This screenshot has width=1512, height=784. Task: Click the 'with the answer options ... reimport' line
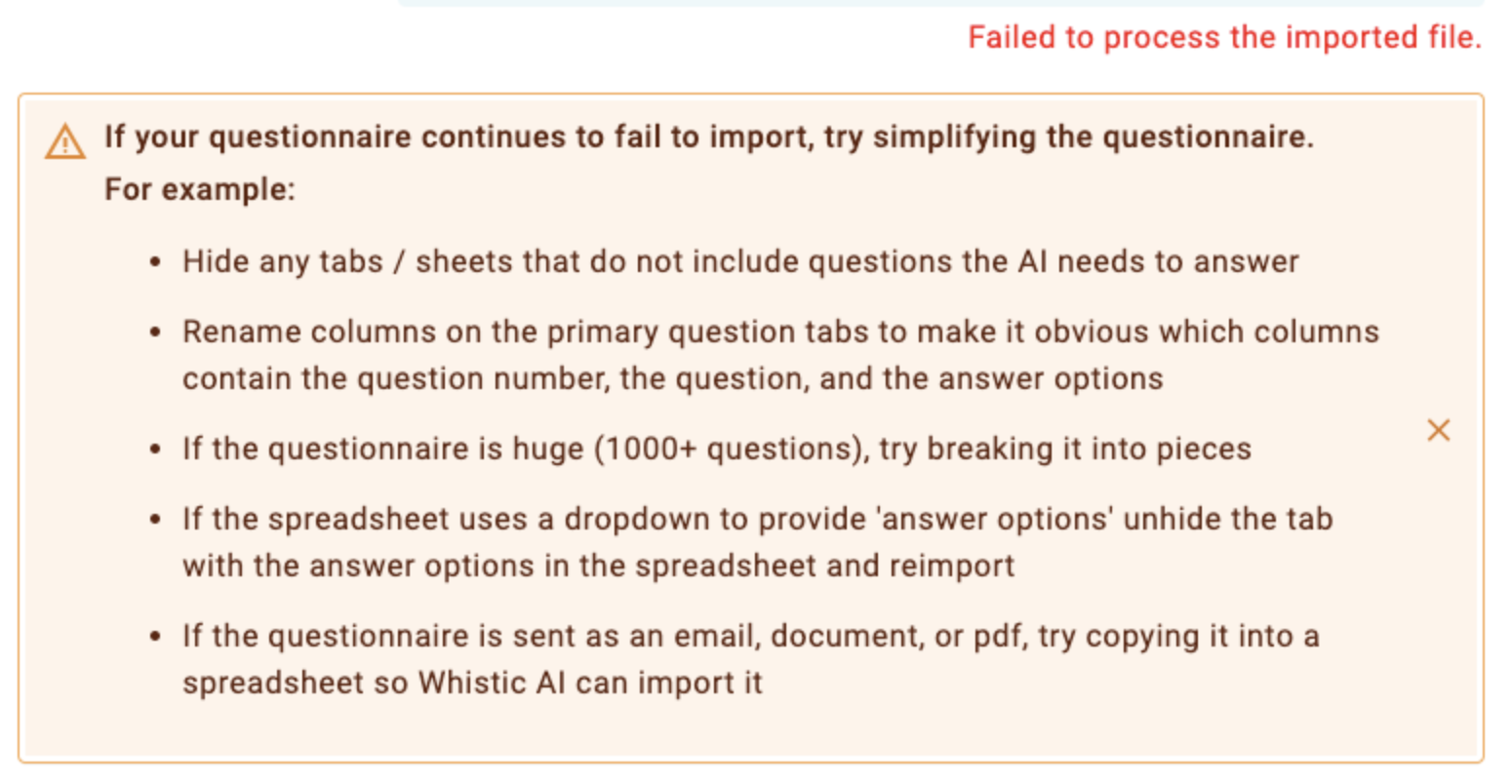pyautogui.click(x=598, y=566)
